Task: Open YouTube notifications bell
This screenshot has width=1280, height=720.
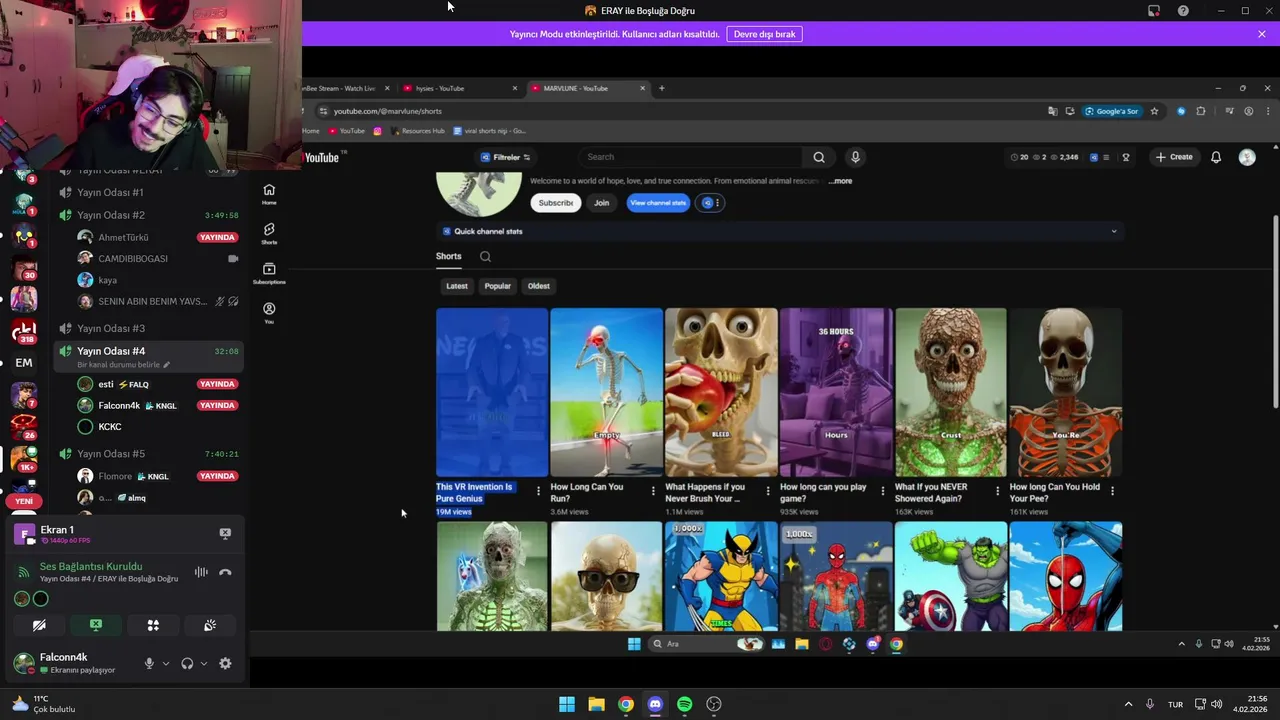Action: coord(1216,157)
